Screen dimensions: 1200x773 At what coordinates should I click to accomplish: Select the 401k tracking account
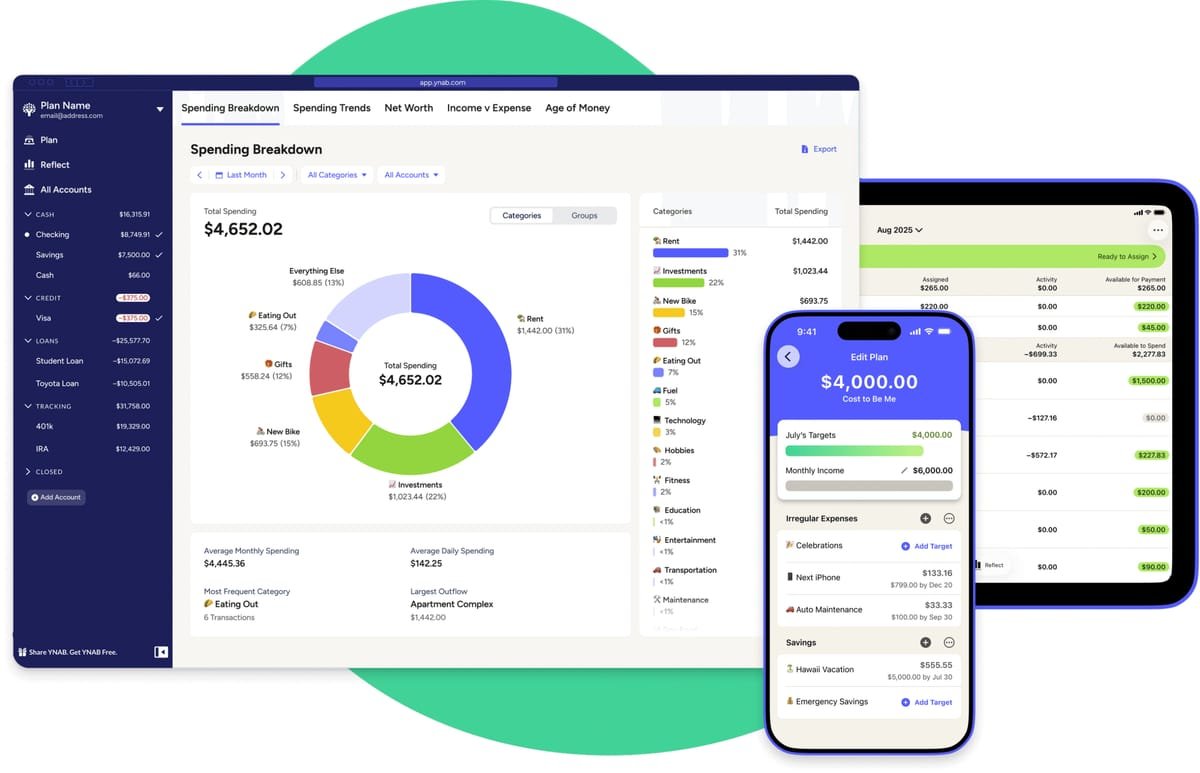tap(93, 426)
